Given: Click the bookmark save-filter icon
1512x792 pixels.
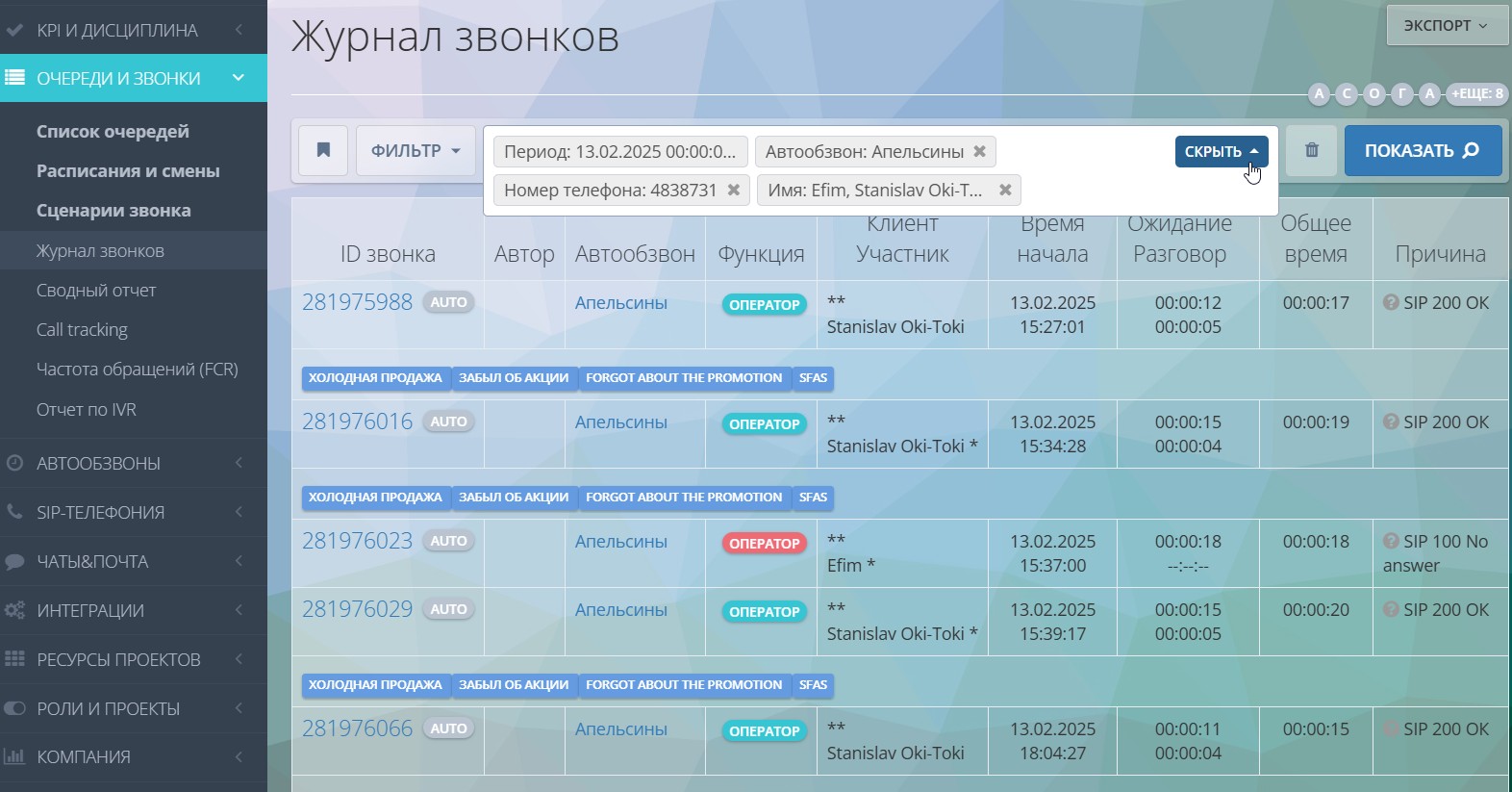Looking at the screenshot, I should click(x=323, y=150).
